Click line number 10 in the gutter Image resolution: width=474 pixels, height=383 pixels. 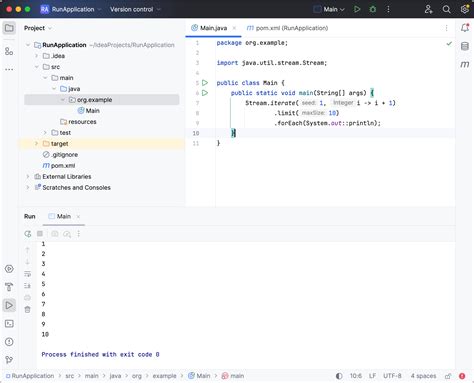(196, 133)
